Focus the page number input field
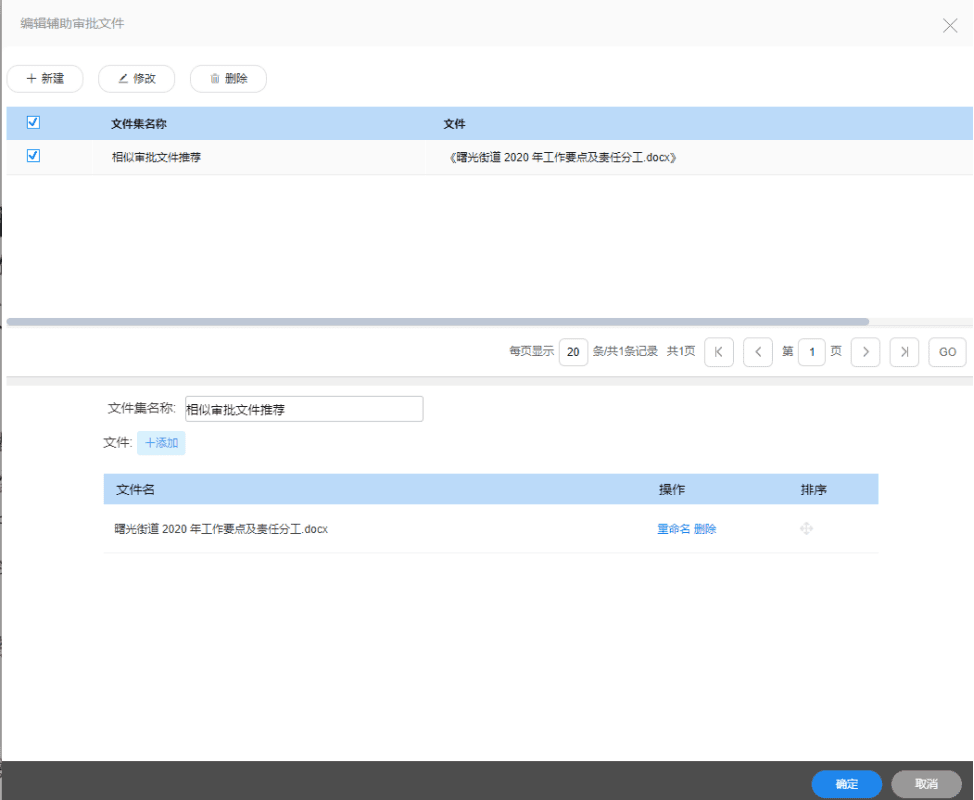Viewport: 974px width, 800px height. tap(811, 352)
